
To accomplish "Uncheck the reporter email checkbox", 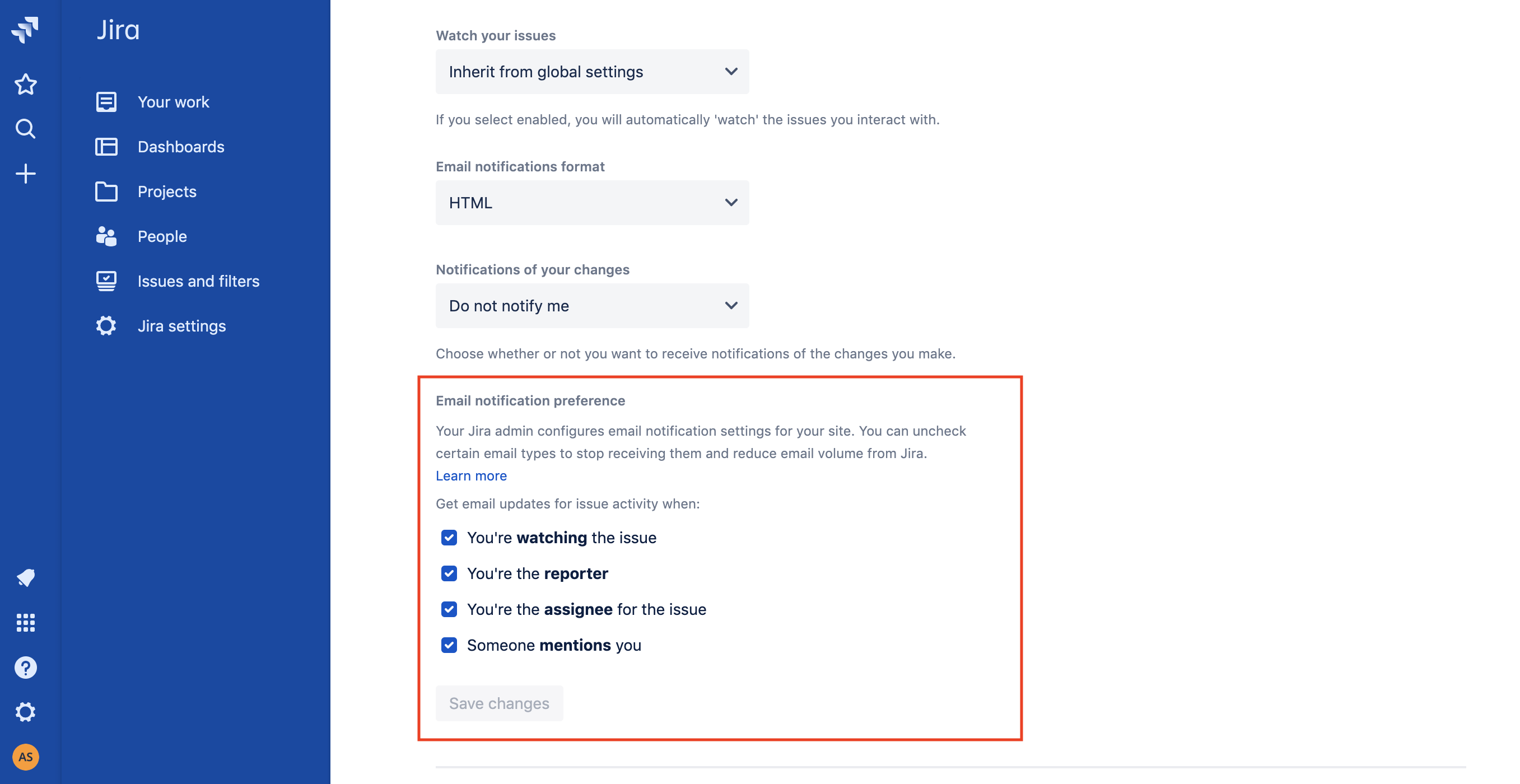I will click(449, 573).
